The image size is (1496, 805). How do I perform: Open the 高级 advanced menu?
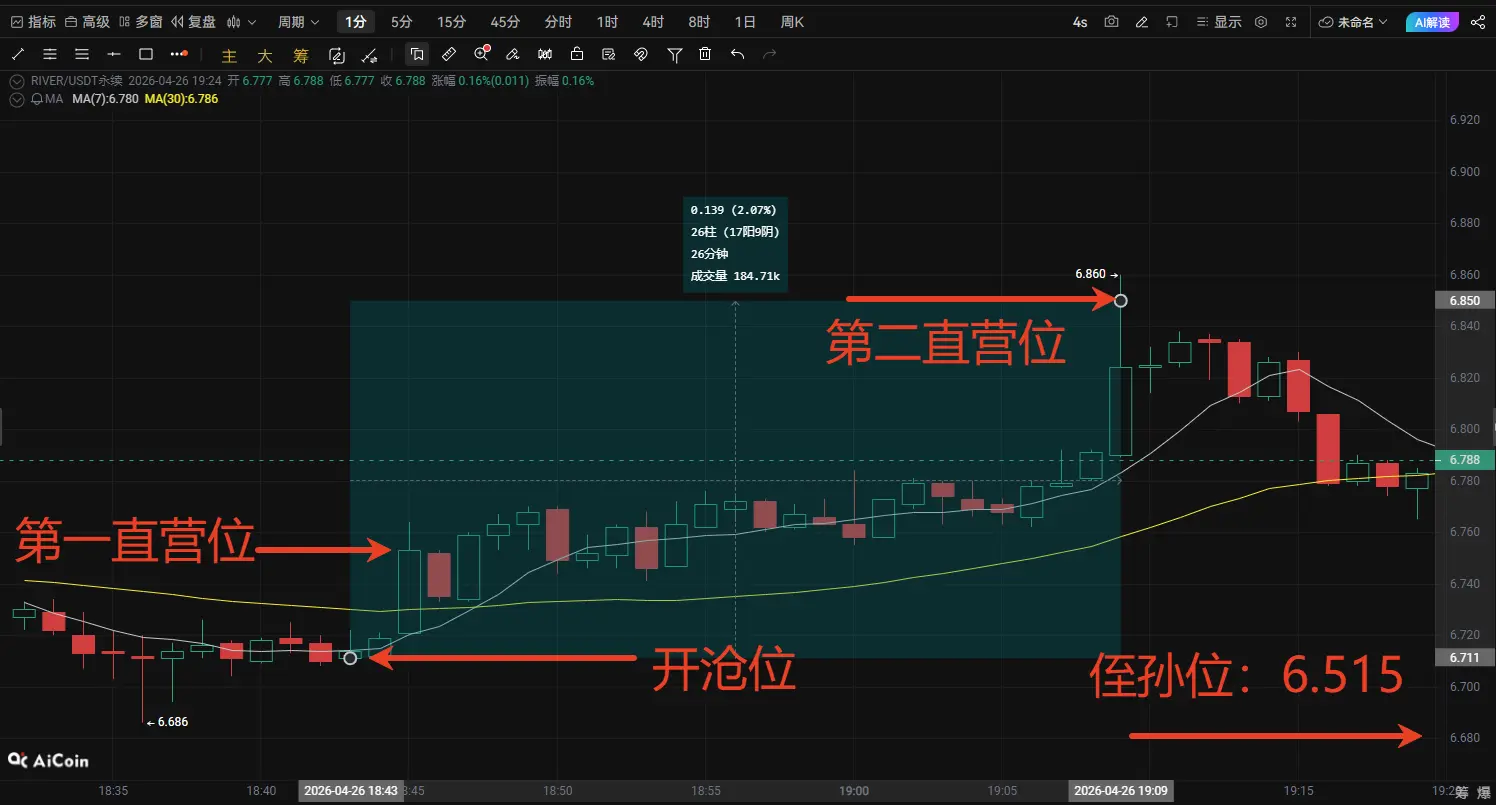click(x=87, y=22)
